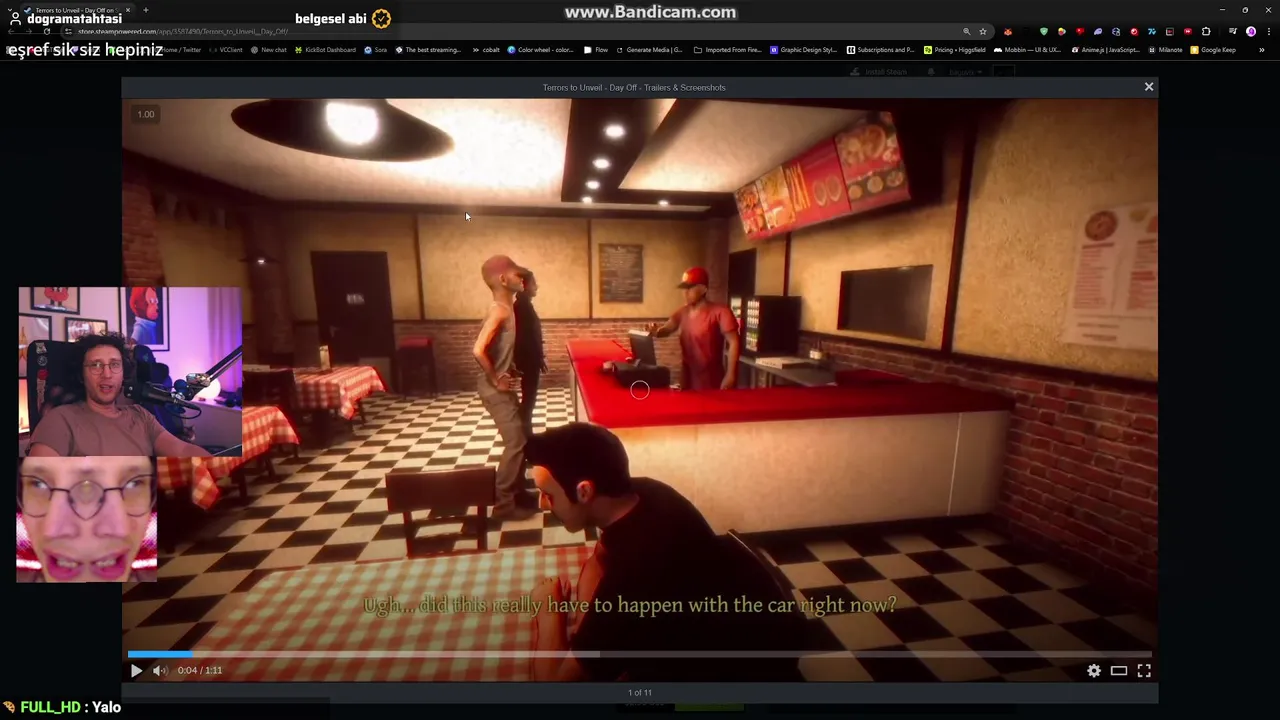The height and width of the screenshot is (720, 1280).
Task: Close the Trailers & Screenshots viewer
Action: coord(1149,87)
